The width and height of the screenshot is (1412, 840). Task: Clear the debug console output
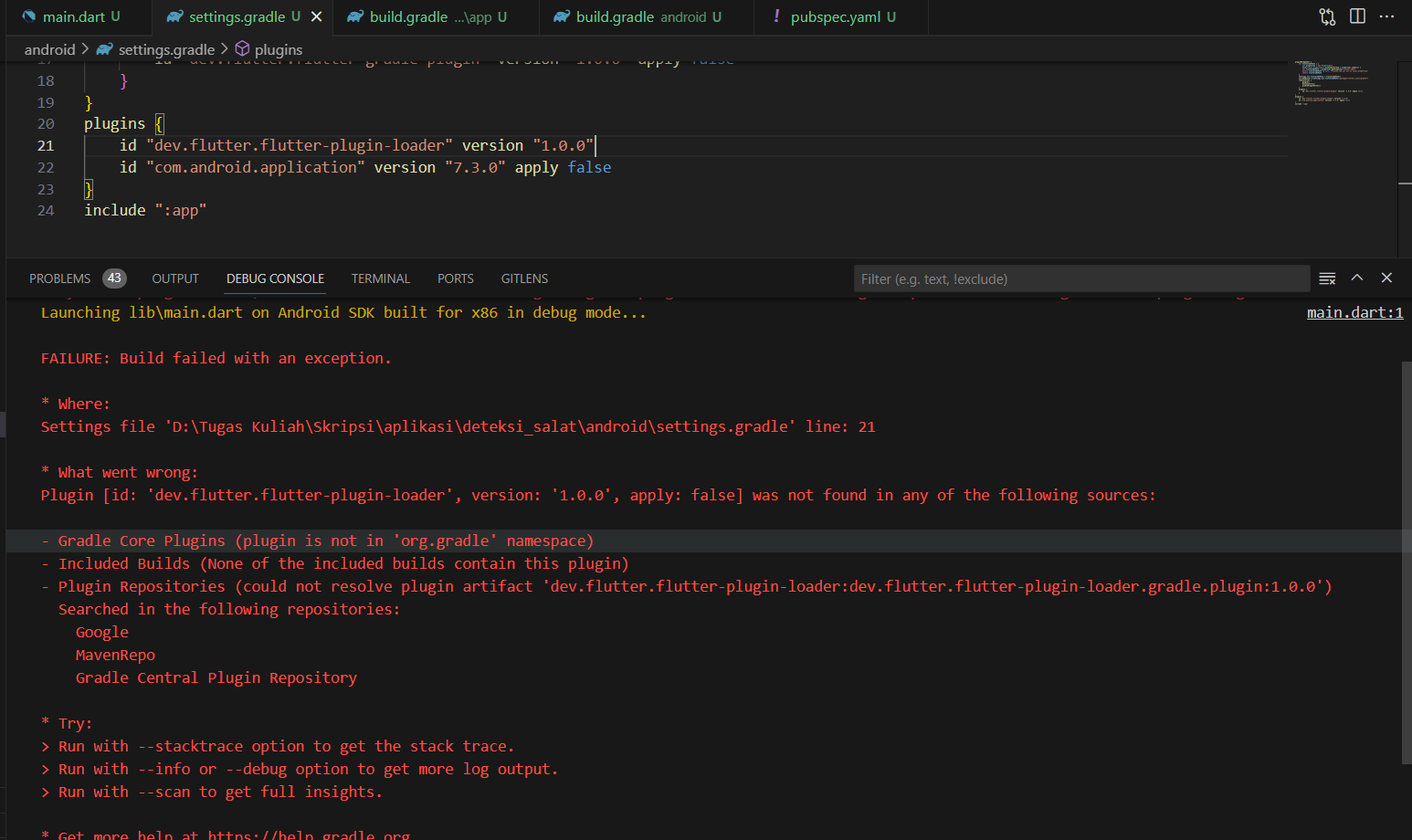1328,278
